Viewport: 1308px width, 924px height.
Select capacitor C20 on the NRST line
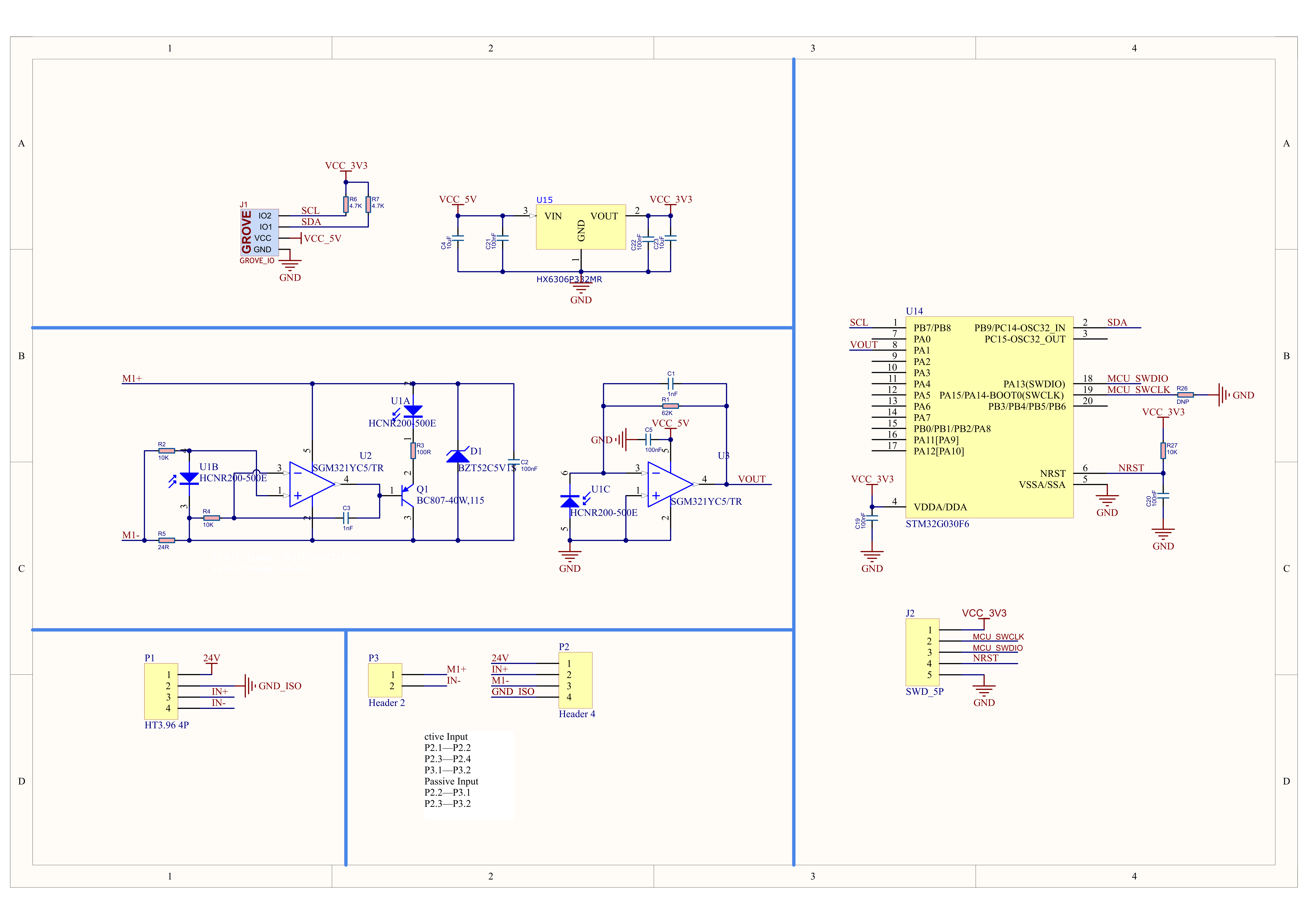point(1163,496)
